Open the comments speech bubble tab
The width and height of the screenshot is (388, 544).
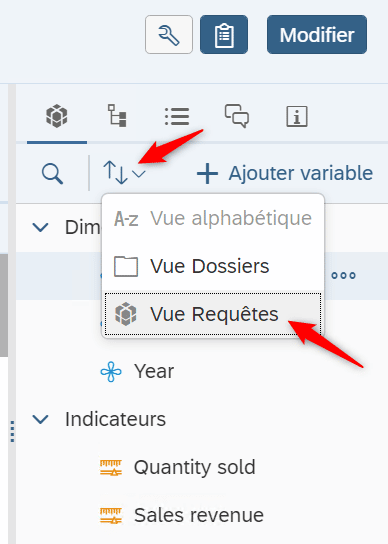237,116
